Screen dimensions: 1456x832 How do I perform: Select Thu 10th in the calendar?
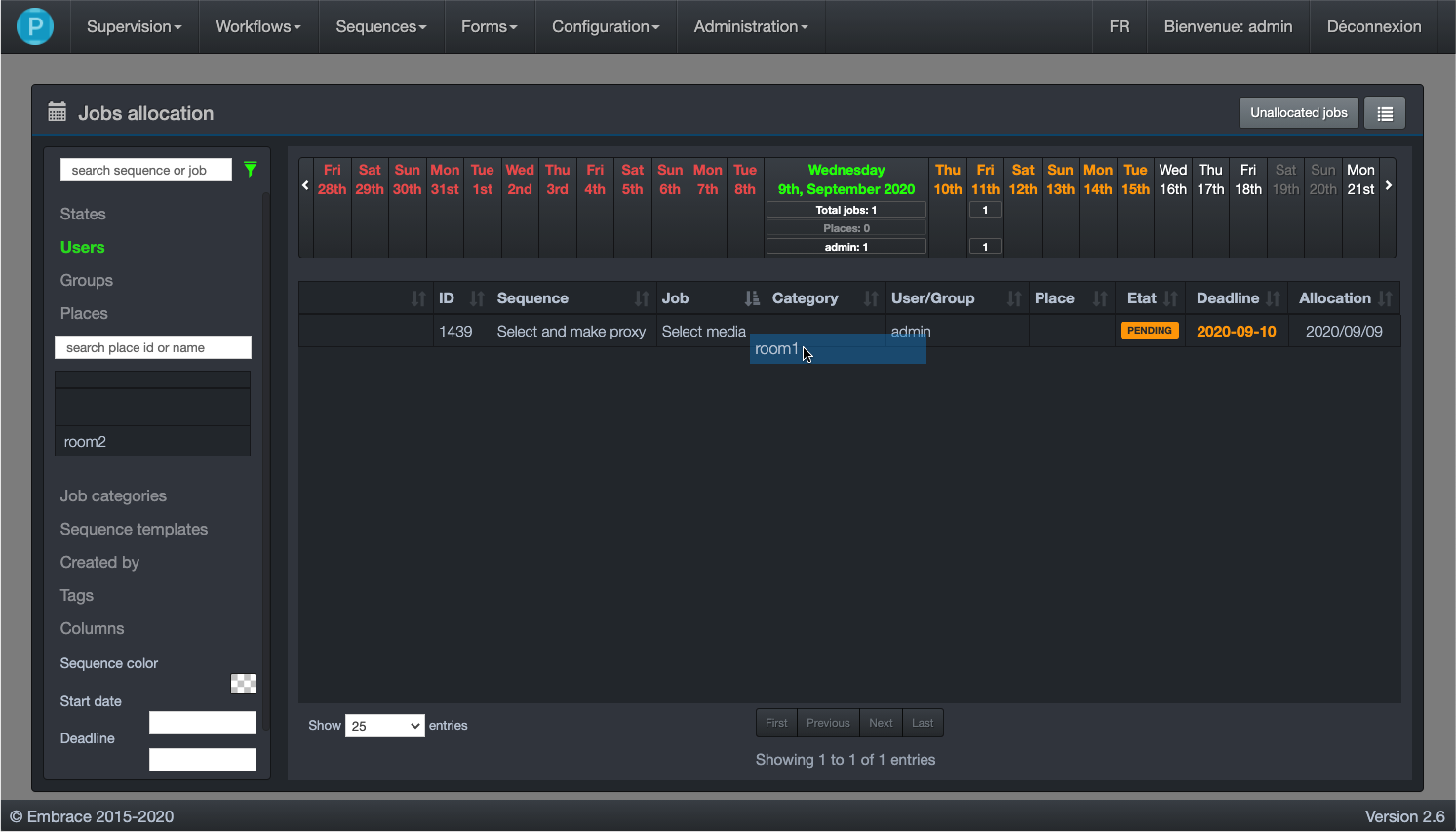(x=948, y=179)
